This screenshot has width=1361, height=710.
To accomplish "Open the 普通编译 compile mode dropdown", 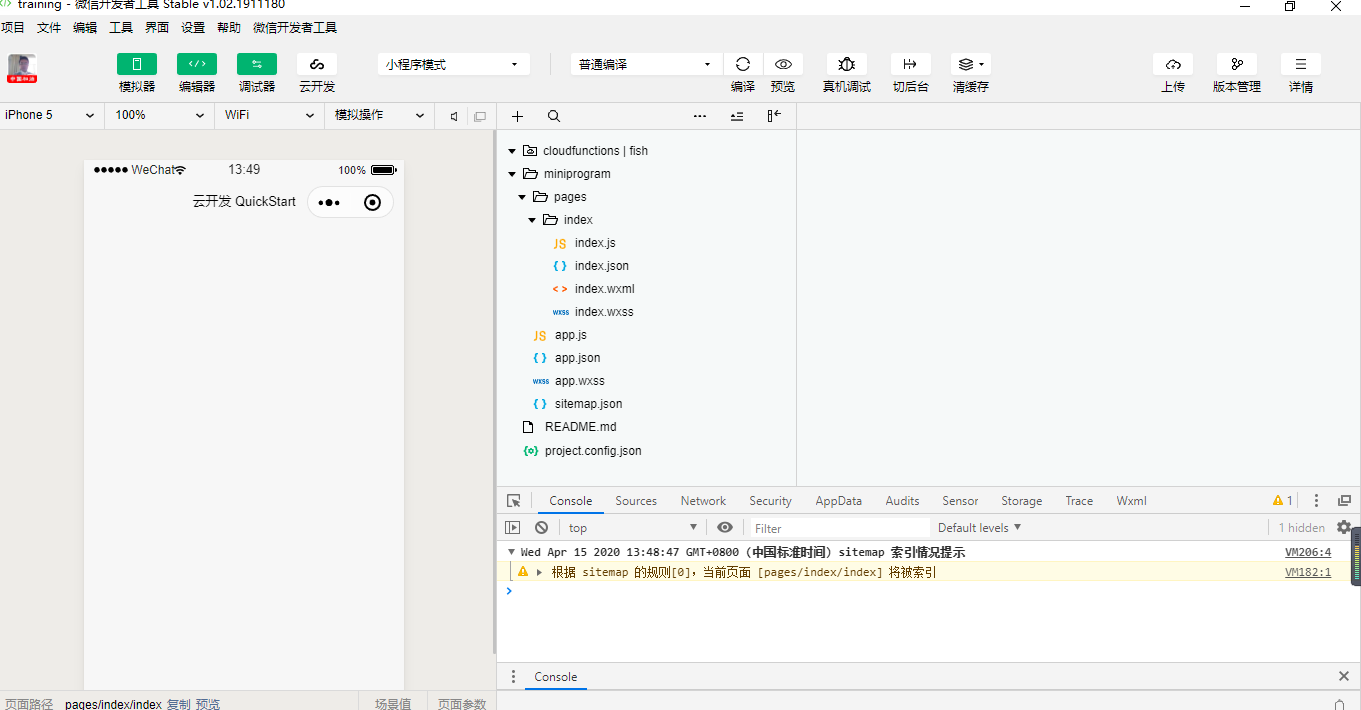I will [646, 64].
